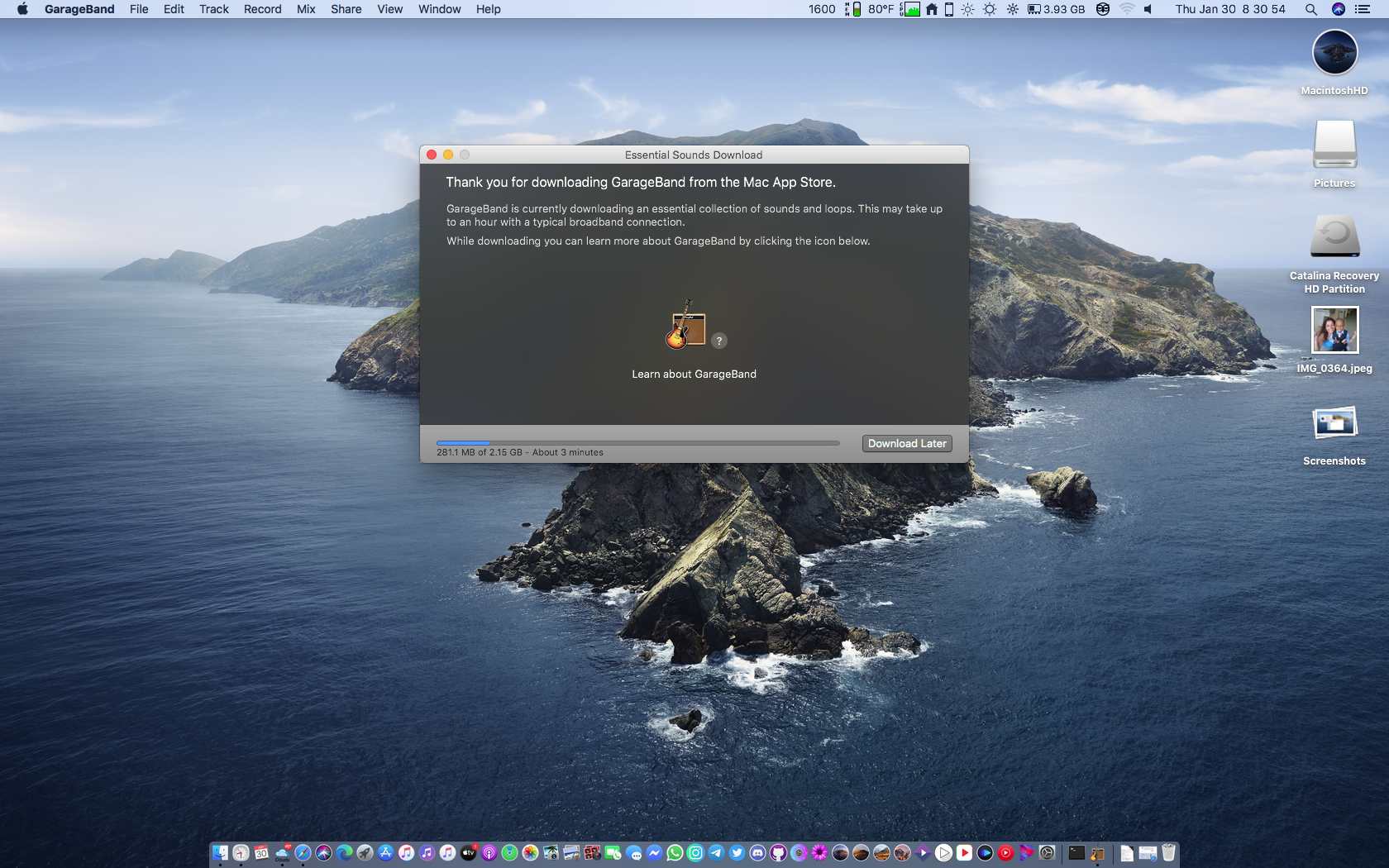Open the Record menu
The width and height of the screenshot is (1389, 868).
[263, 9]
